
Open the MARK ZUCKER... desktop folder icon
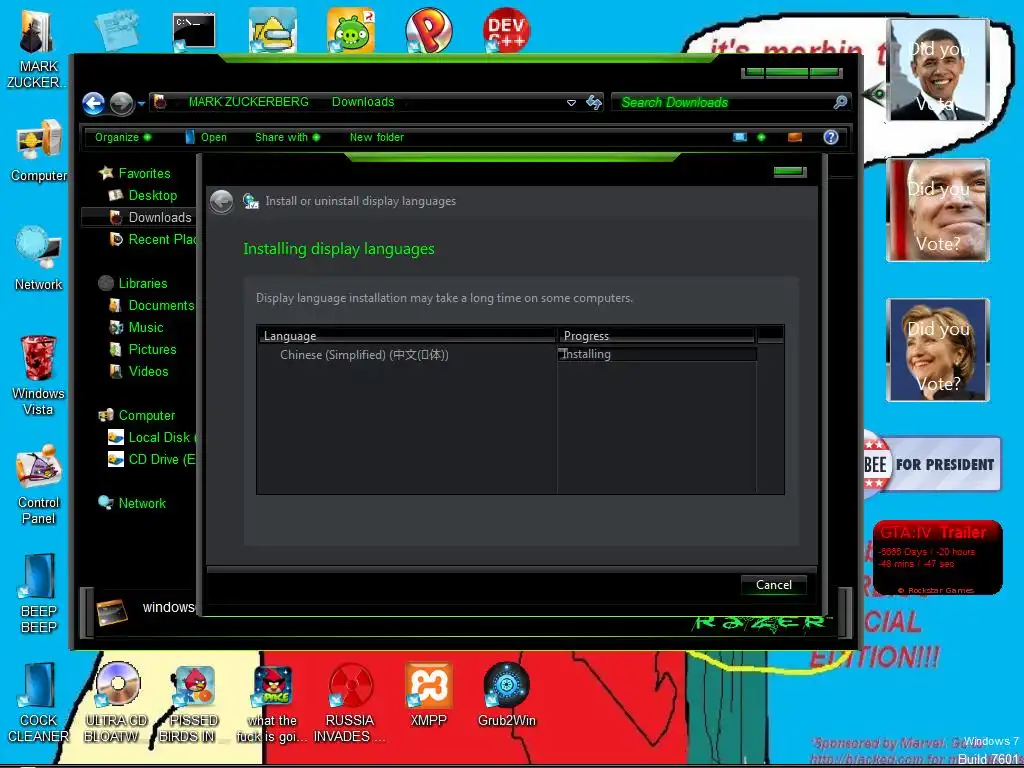(37, 49)
